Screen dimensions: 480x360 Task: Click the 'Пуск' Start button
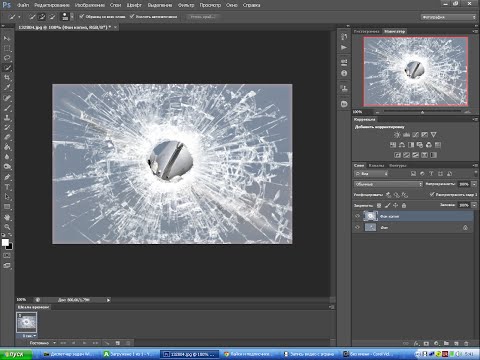coord(16,354)
